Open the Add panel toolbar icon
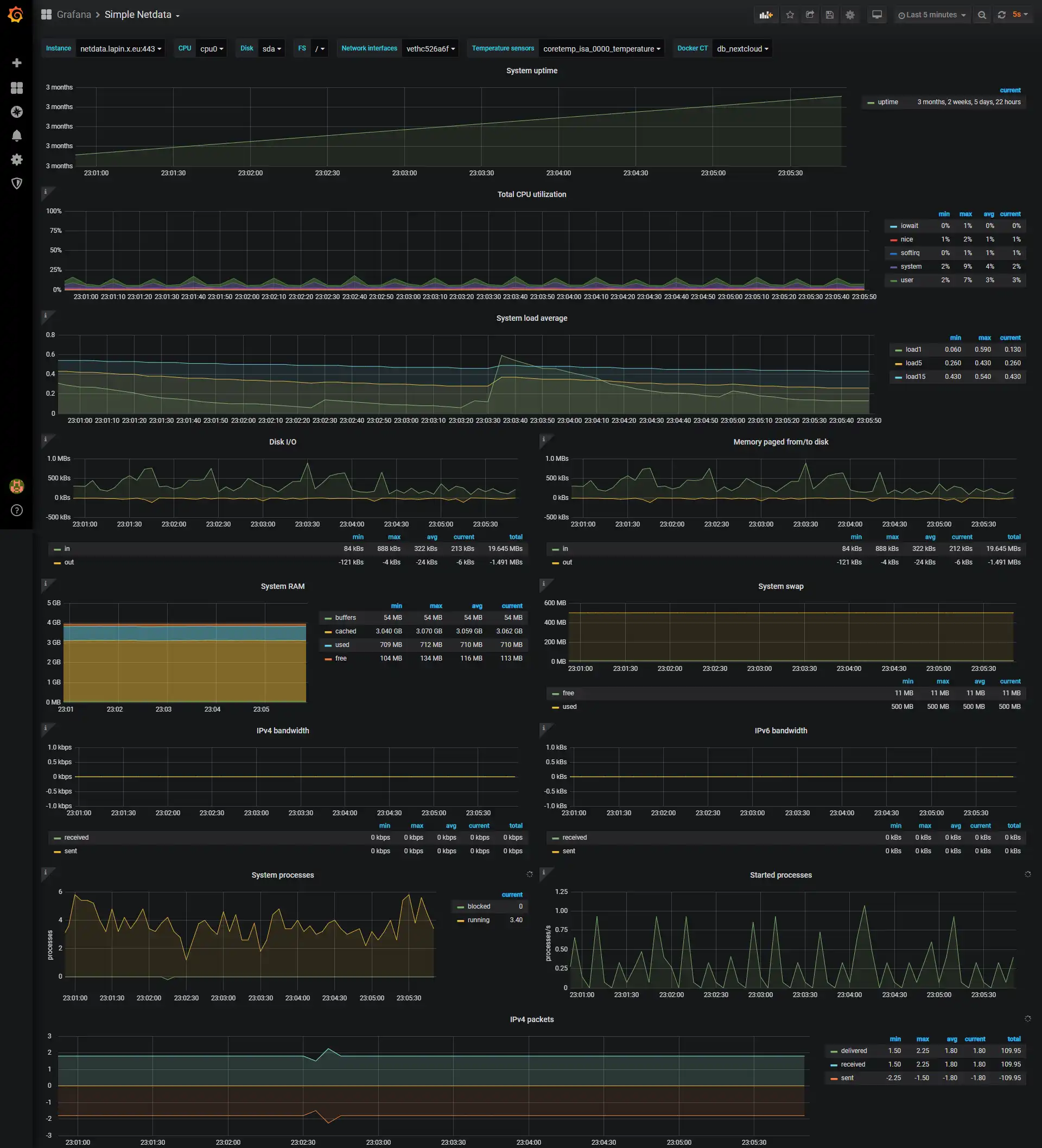This screenshot has width=1042, height=1148. [x=766, y=14]
